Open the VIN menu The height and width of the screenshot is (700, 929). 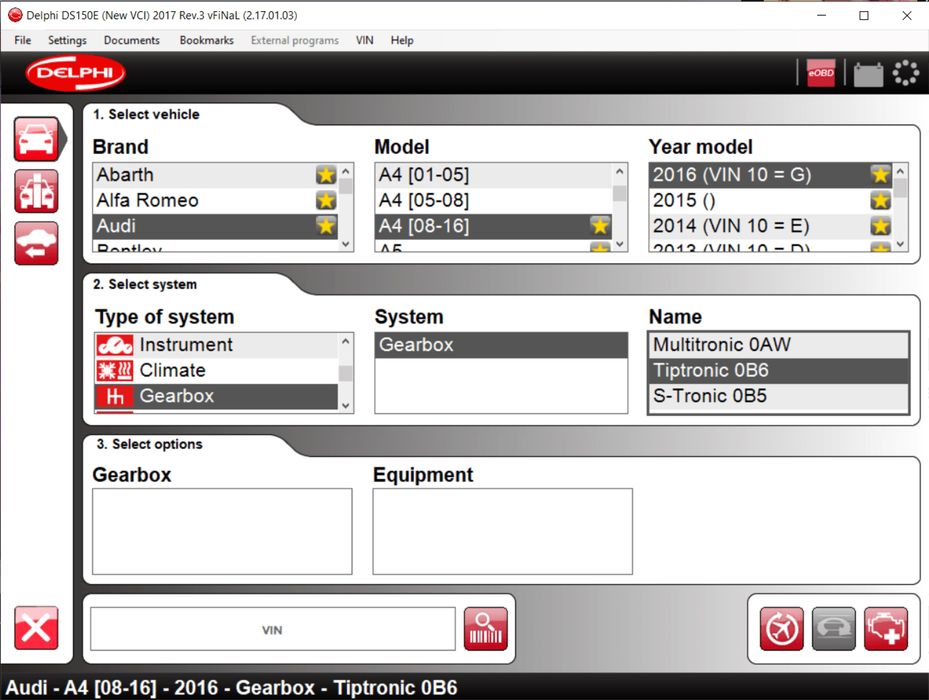click(364, 40)
